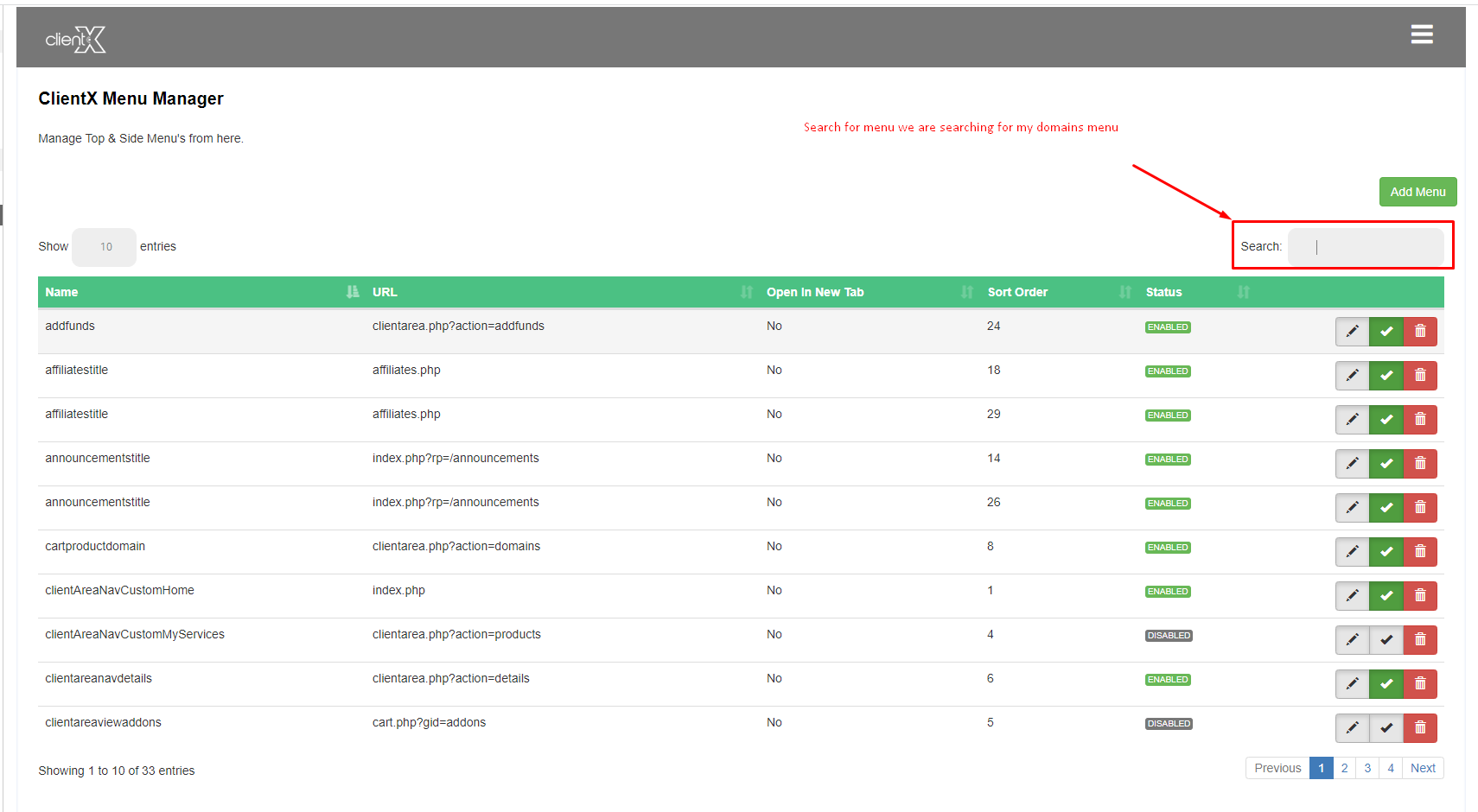Focus the Search input field
The width and height of the screenshot is (1478, 812).
[1366, 247]
